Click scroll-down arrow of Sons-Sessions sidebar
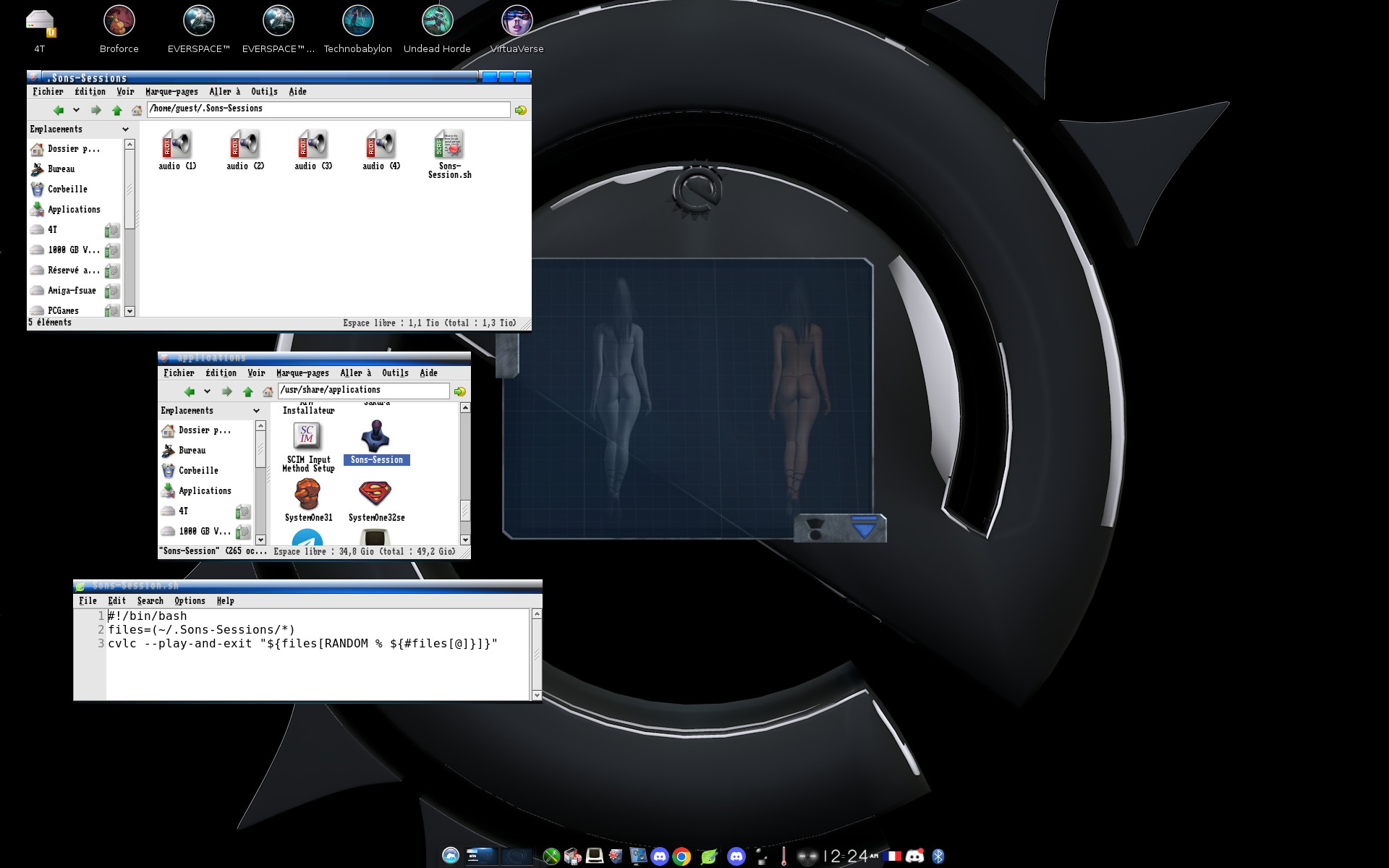The image size is (1389, 868). pos(130,311)
